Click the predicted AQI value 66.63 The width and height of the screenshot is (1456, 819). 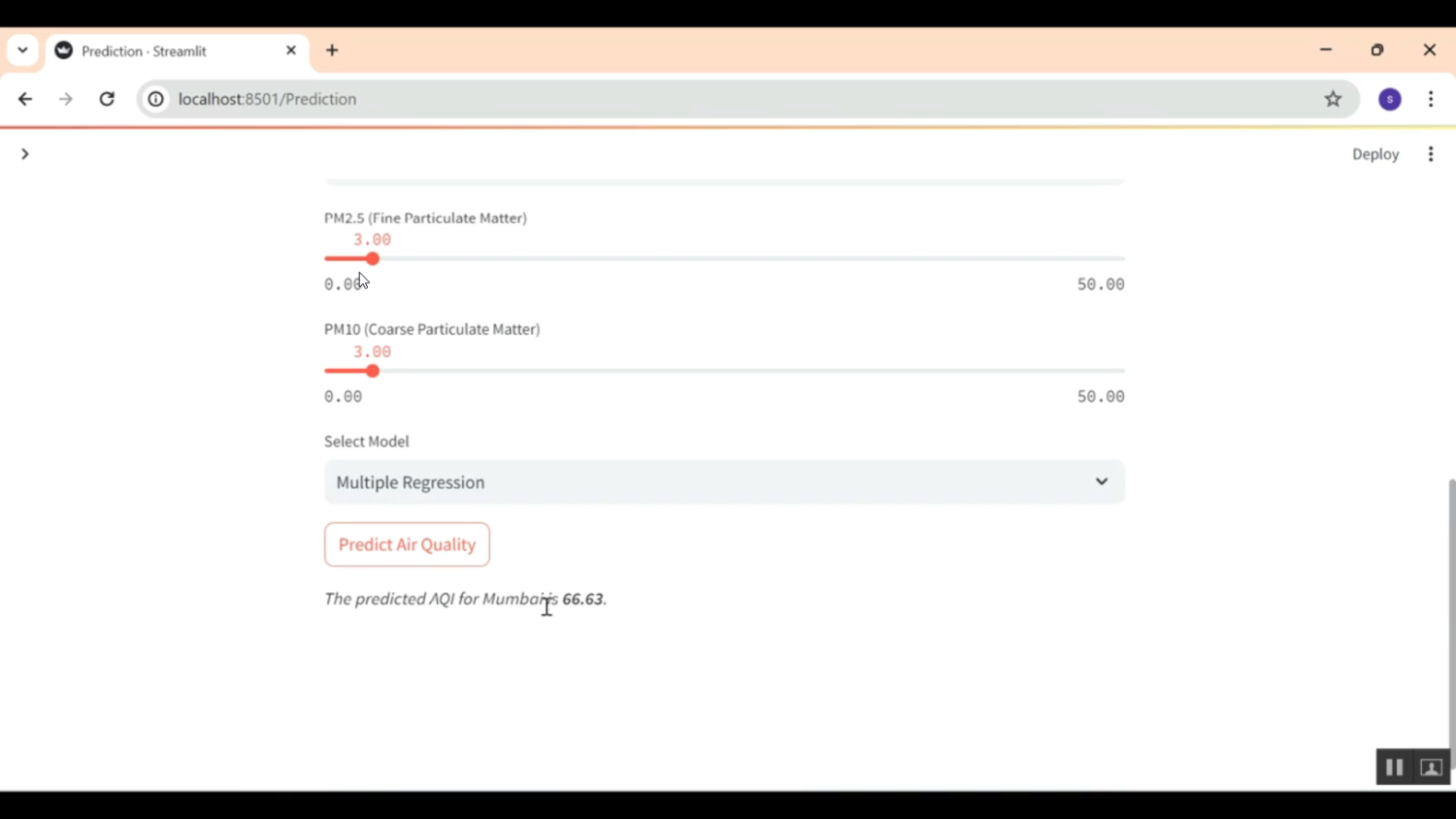pos(582,599)
